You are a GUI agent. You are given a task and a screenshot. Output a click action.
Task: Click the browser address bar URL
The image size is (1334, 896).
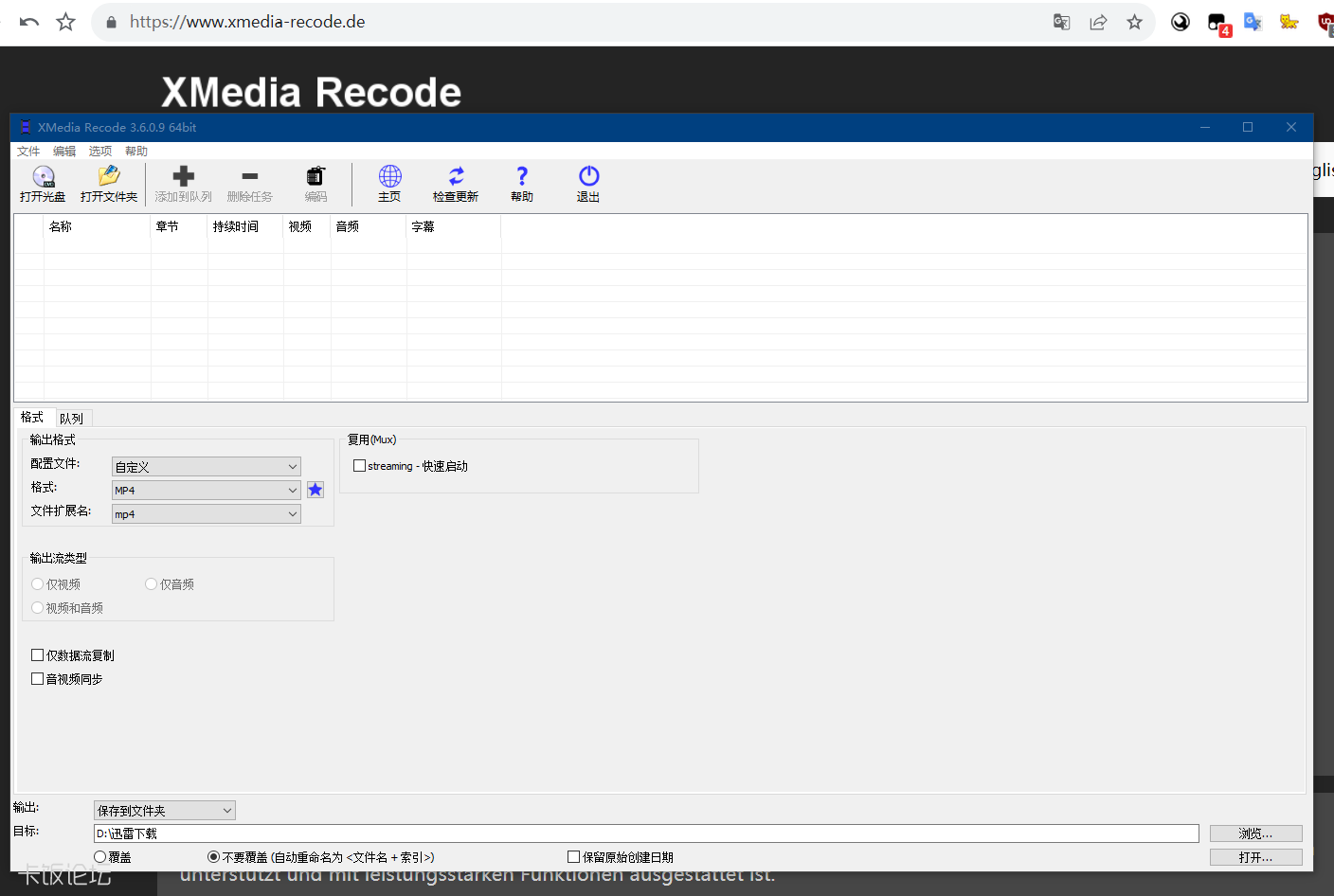coord(247,22)
